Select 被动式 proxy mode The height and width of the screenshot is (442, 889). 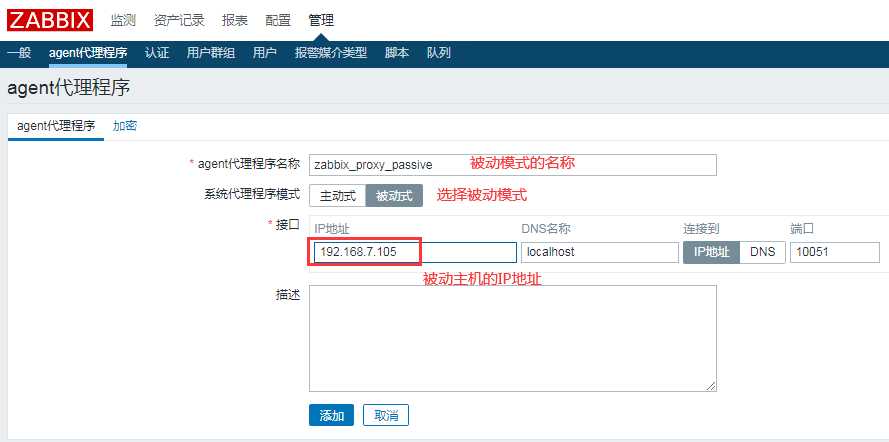(395, 196)
